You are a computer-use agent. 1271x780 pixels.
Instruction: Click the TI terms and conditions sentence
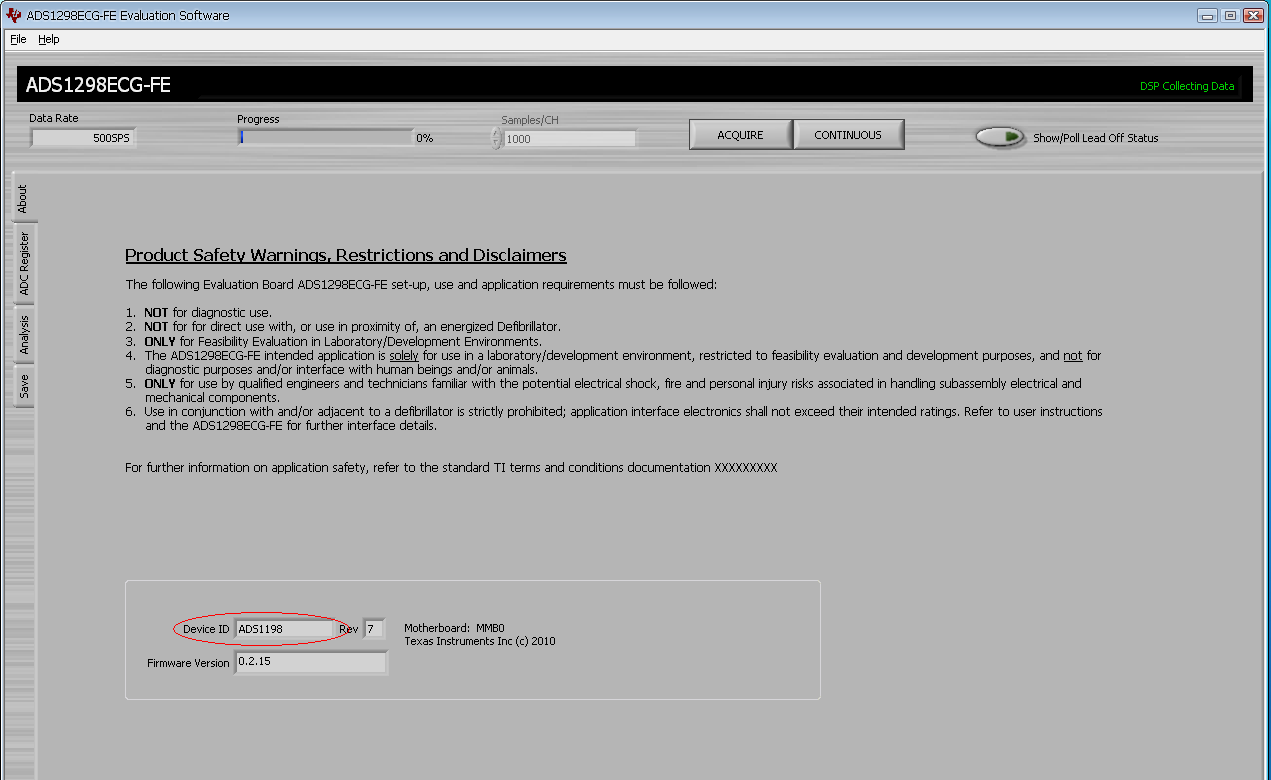451,467
